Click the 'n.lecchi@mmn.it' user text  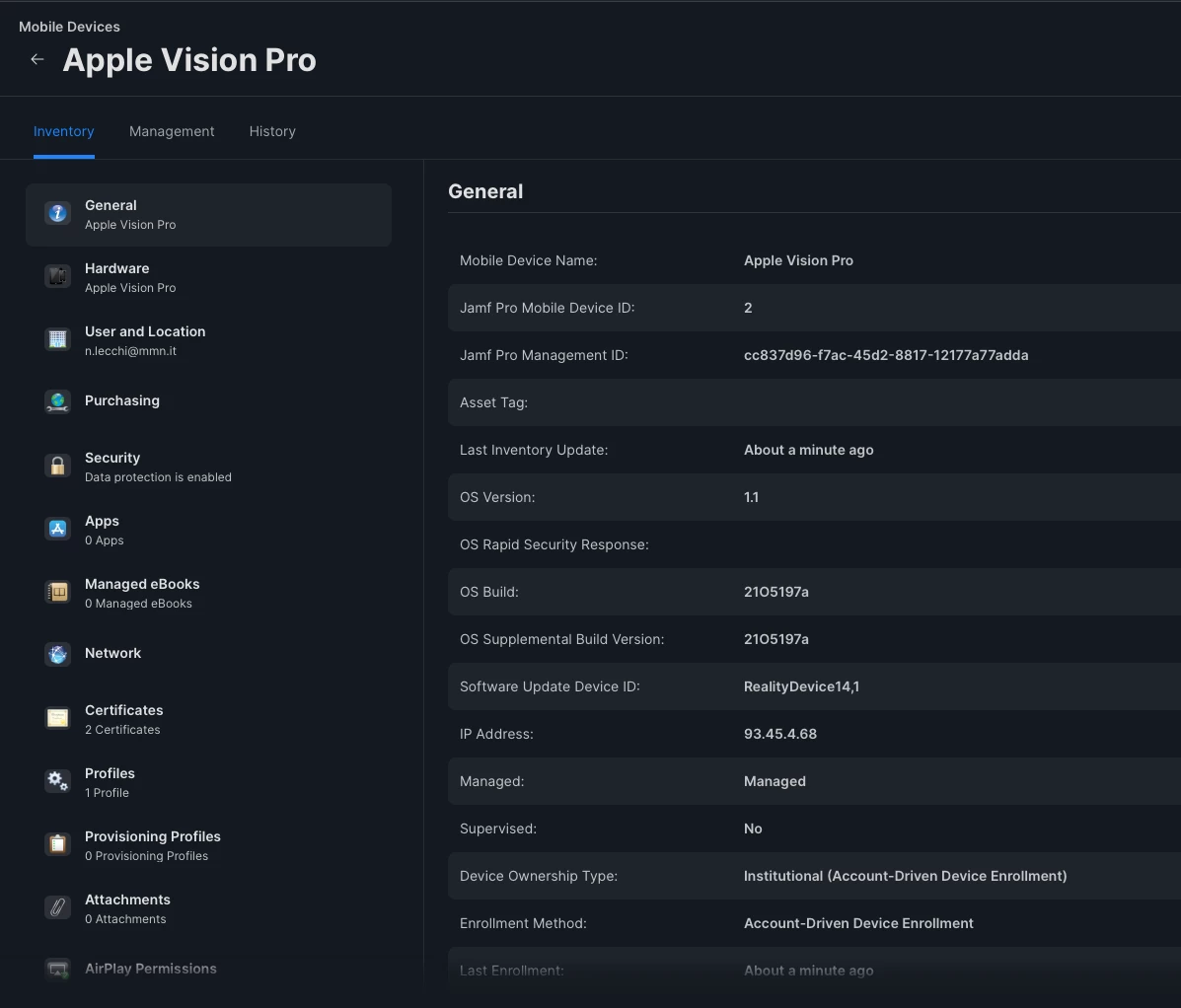coord(130,351)
